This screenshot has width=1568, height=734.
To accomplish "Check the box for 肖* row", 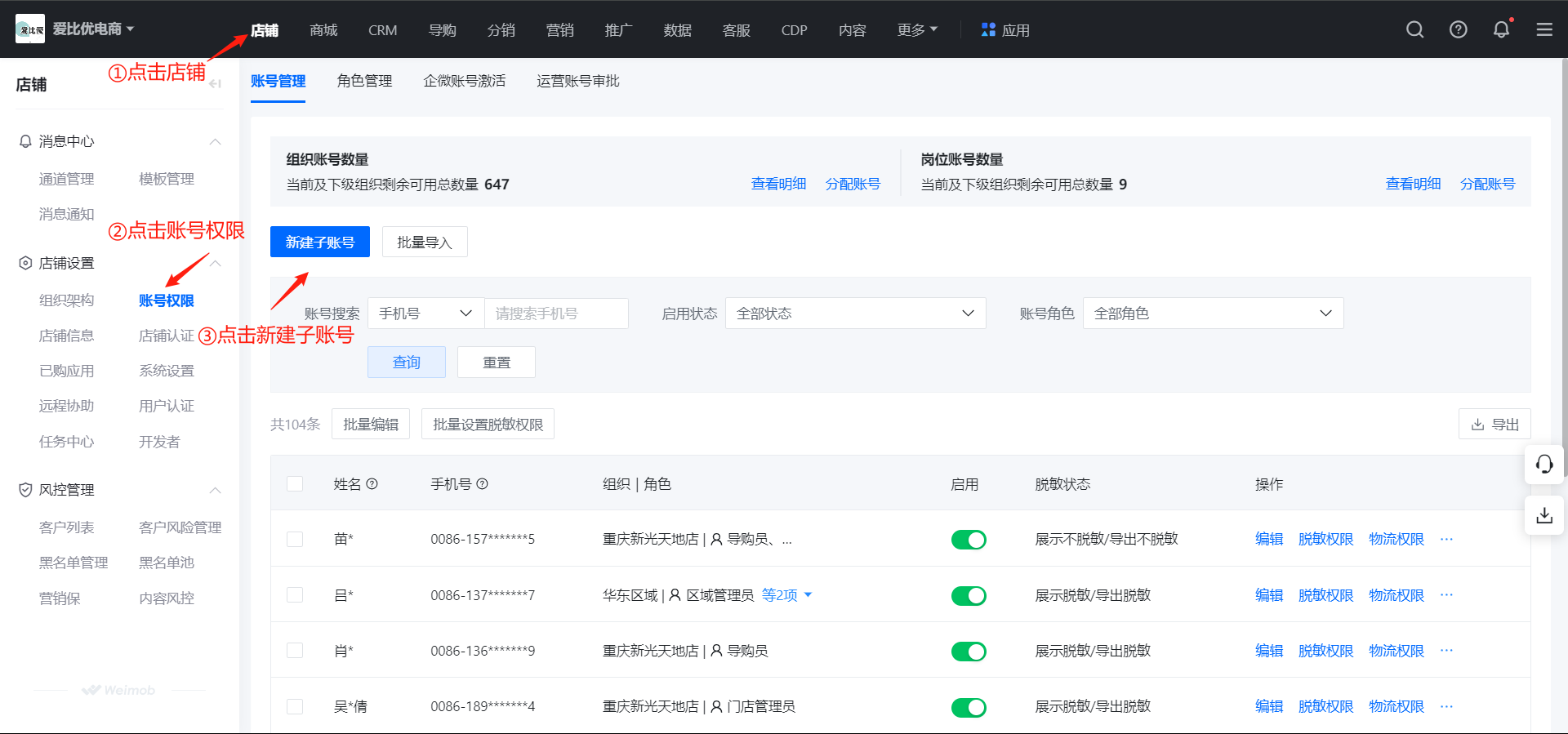I will coord(295,651).
